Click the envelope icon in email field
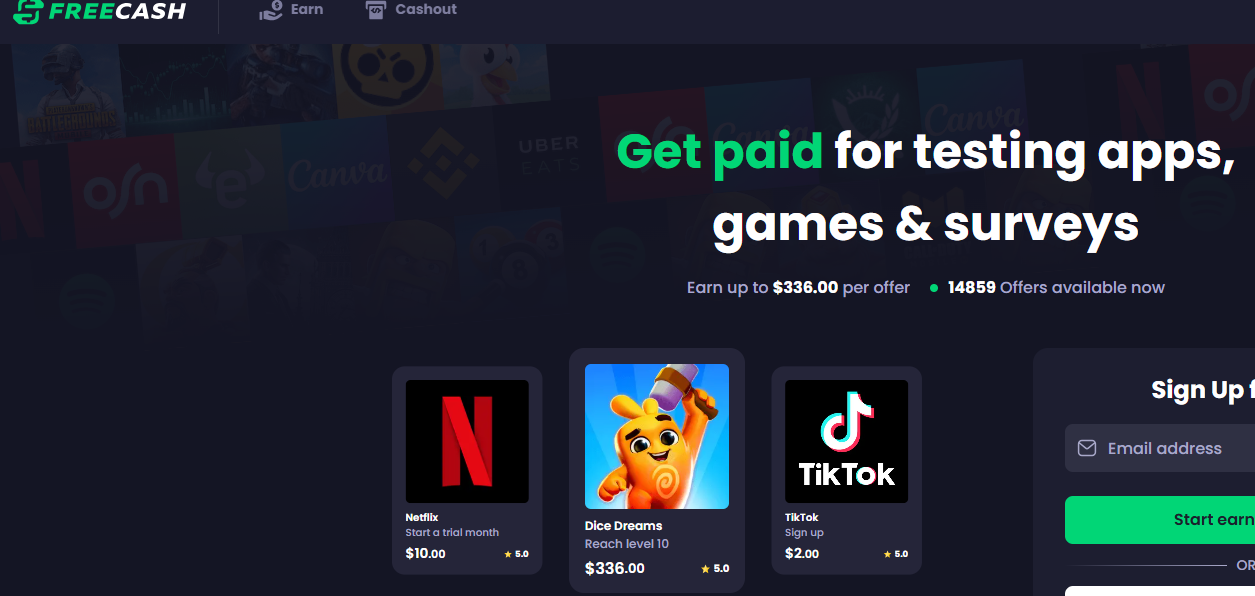The height and width of the screenshot is (596, 1255). 1087,448
